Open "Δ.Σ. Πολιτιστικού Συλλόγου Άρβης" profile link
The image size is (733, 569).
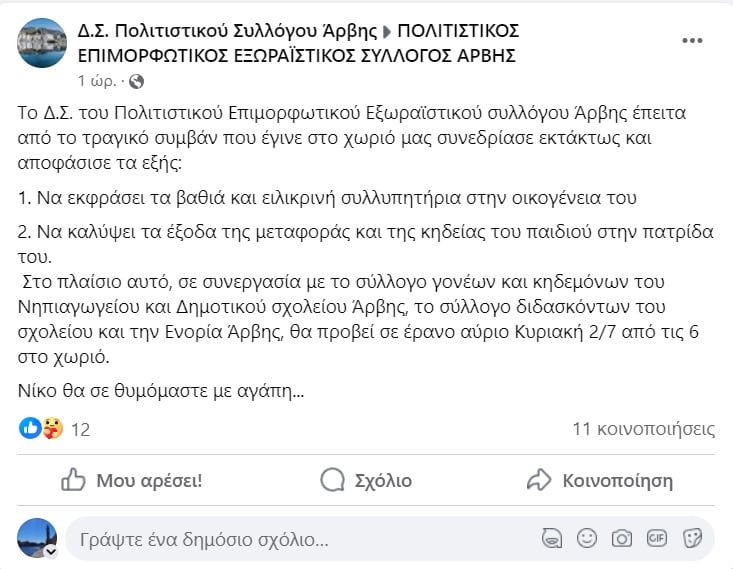click(x=228, y=30)
